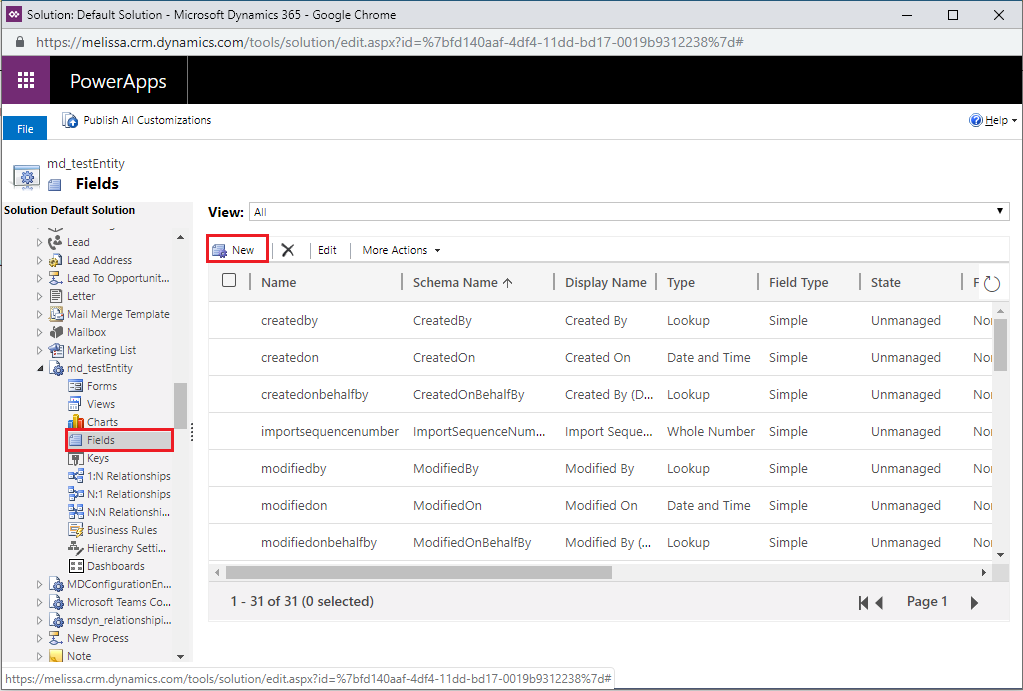Open the View dropdown showing All
The height and width of the screenshot is (691, 1023).
629,211
